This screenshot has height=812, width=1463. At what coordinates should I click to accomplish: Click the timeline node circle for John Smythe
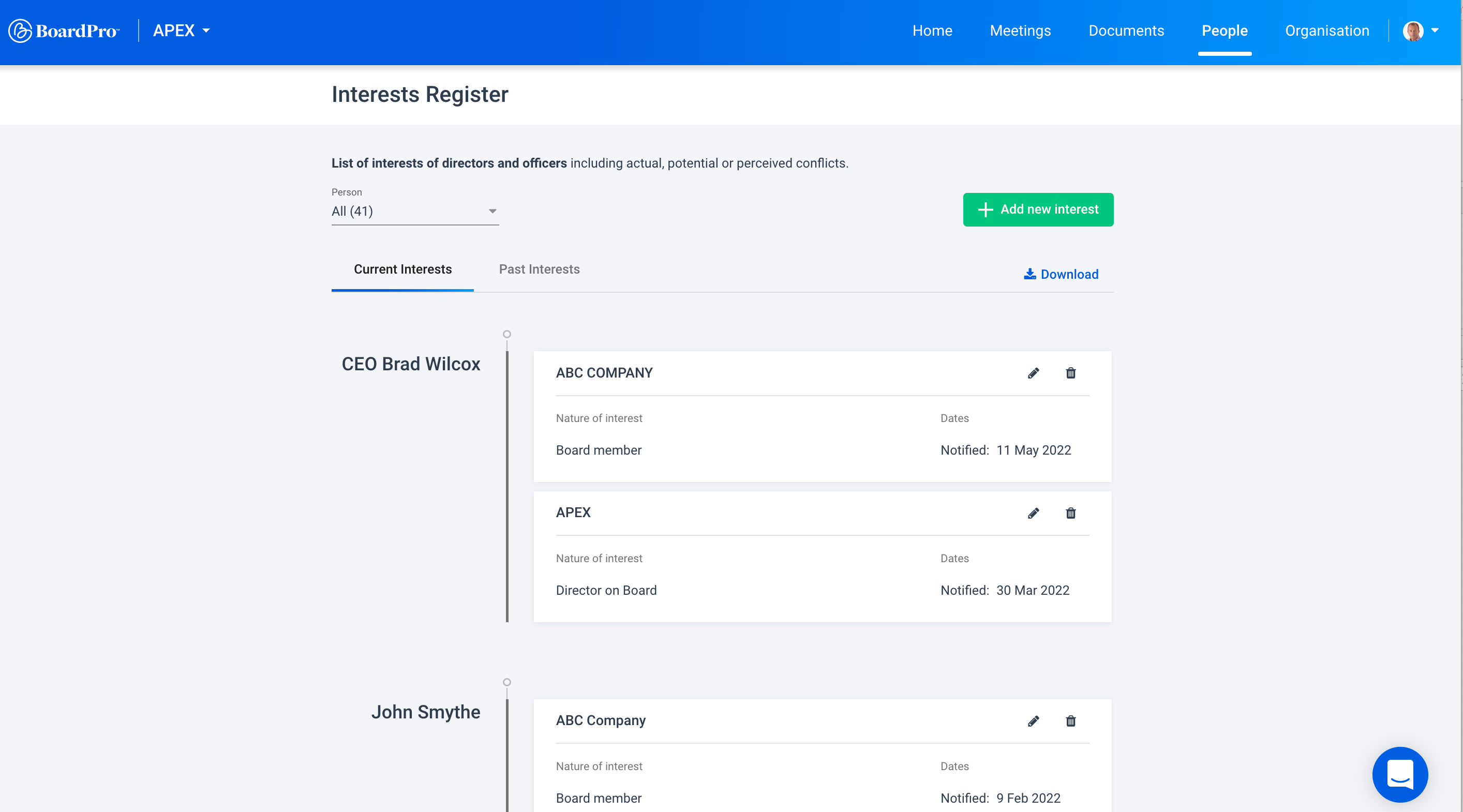point(507,681)
